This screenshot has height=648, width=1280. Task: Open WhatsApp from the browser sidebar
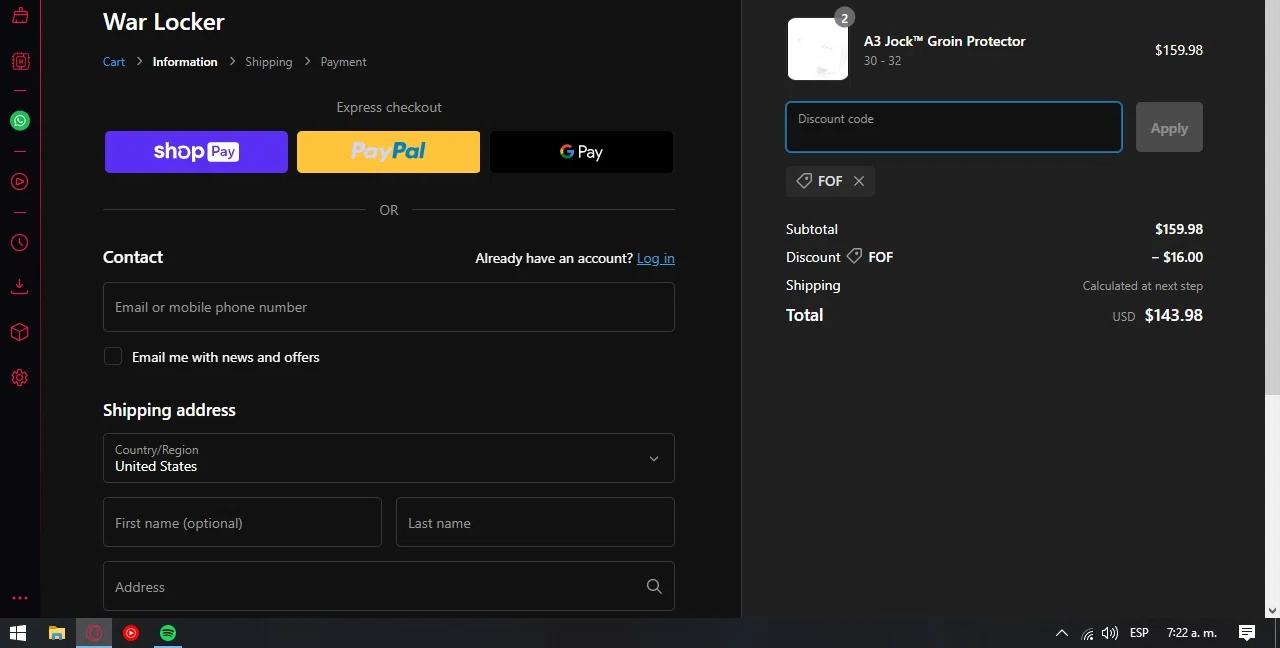point(20,121)
